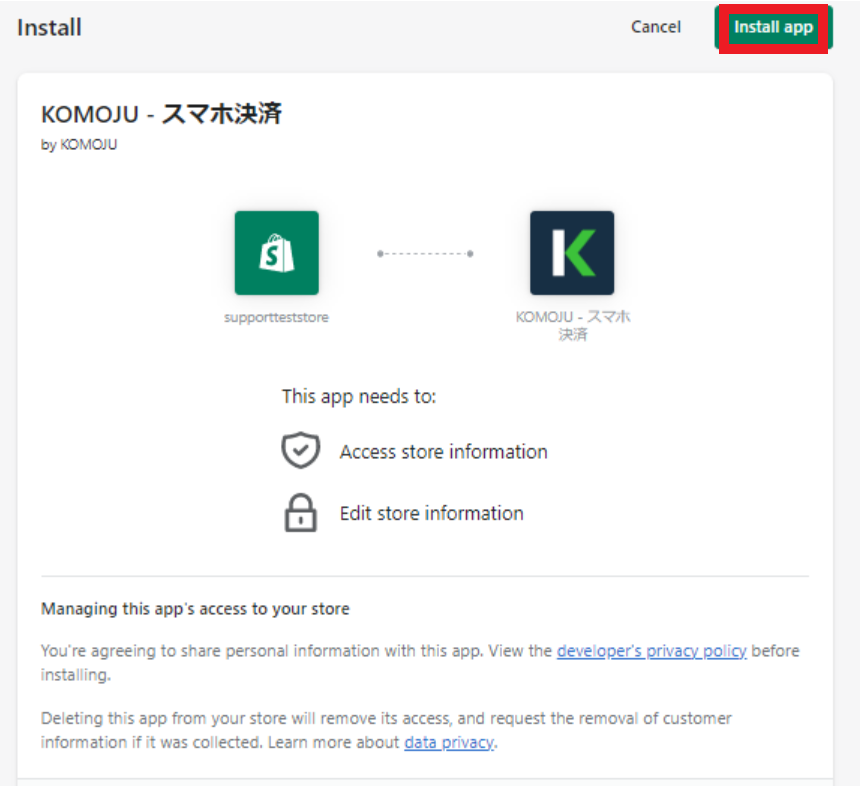
Task: Click the lock icon beside Edit store information
Action: (x=301, y=513)
